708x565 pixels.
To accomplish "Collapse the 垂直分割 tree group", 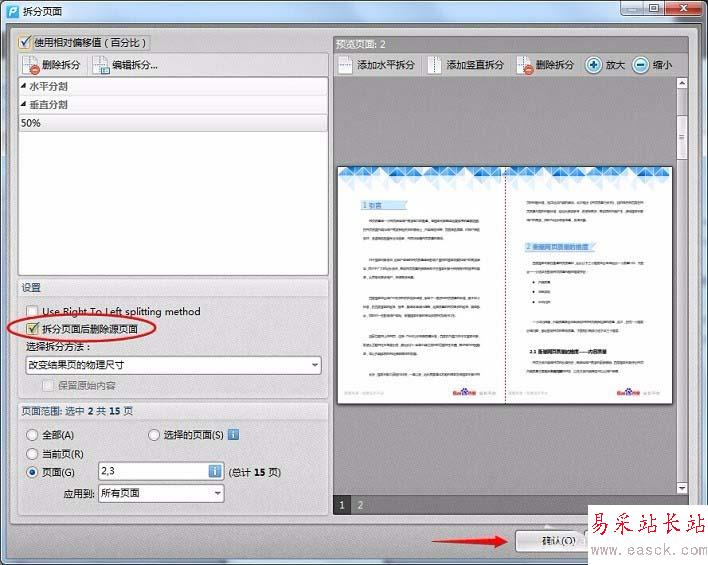I will [23, 104].
